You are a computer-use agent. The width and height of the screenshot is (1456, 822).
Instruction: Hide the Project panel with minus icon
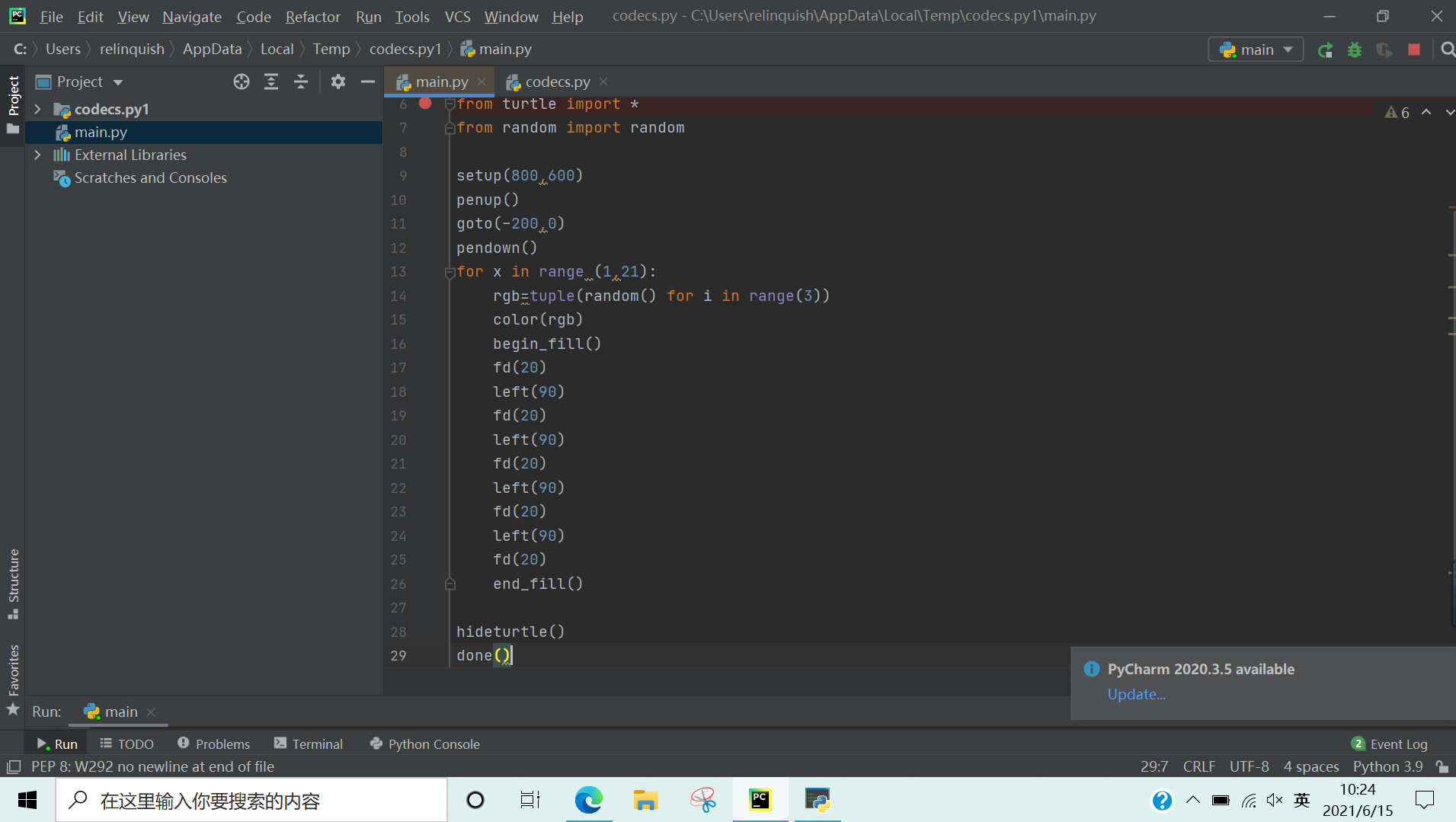[368, 82]
